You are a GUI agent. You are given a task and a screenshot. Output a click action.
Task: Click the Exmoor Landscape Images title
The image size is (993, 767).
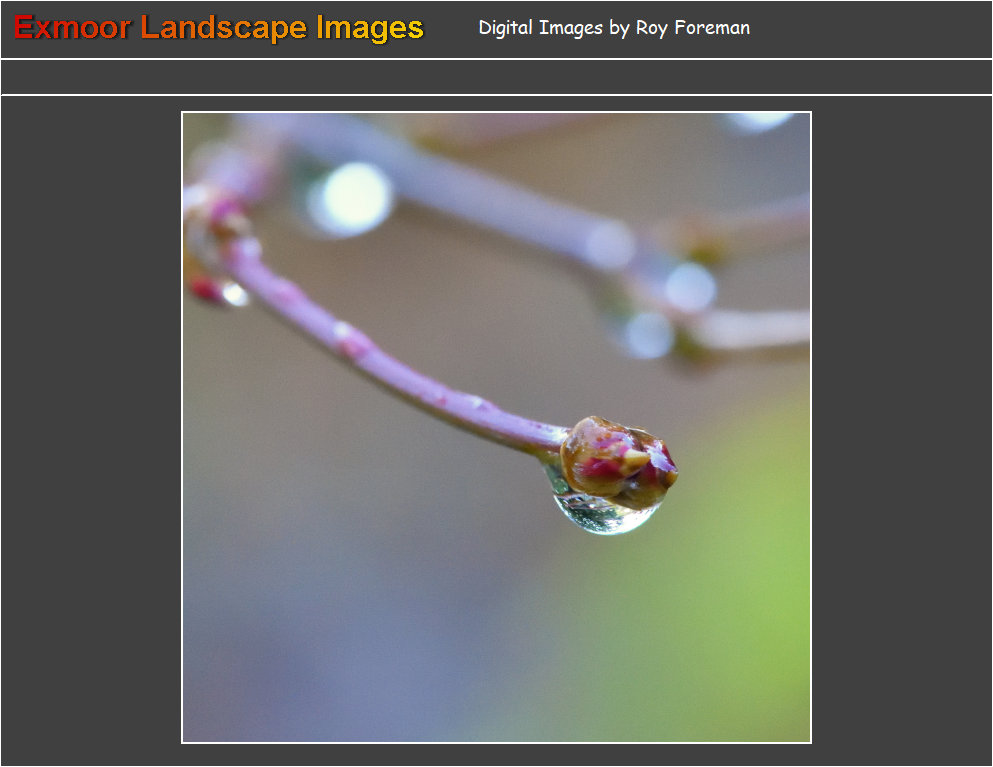[218, 29]
